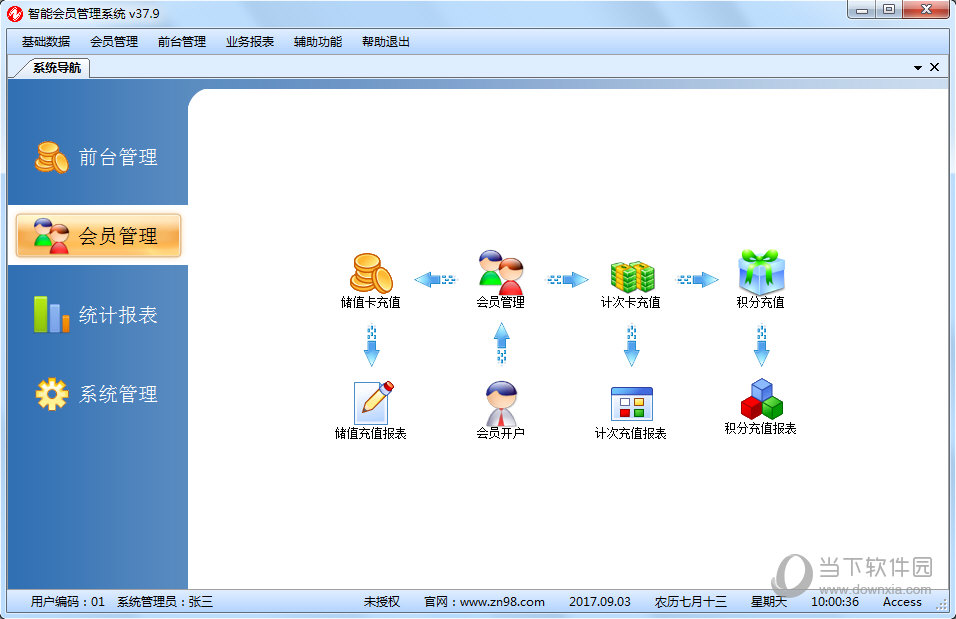The height and width of the screenshot is (619, 956).
Task: Open 会员开户 person icon
Action: pos(501,403)
